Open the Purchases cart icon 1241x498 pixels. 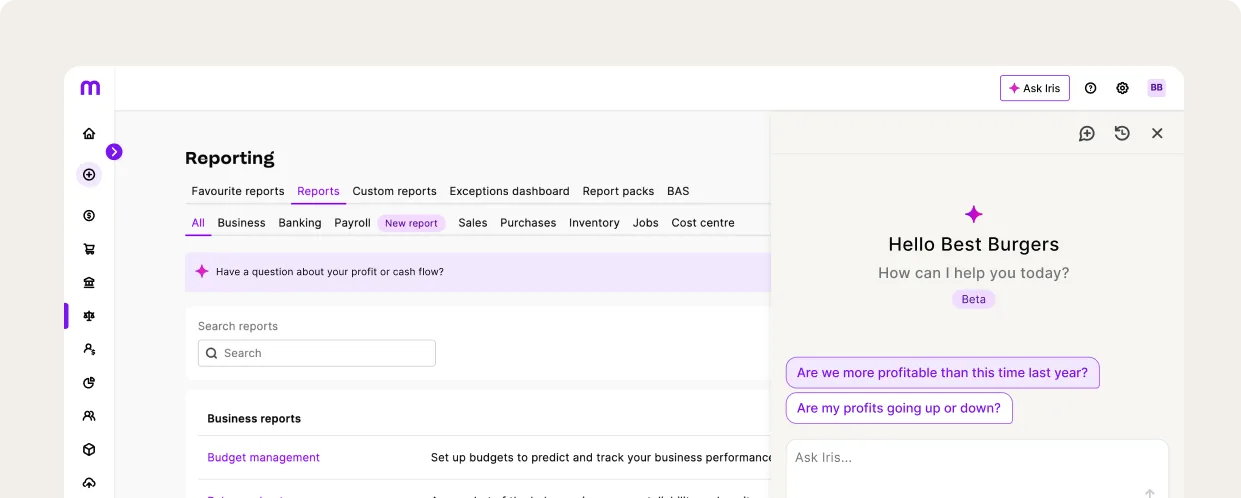coord(89,249)
